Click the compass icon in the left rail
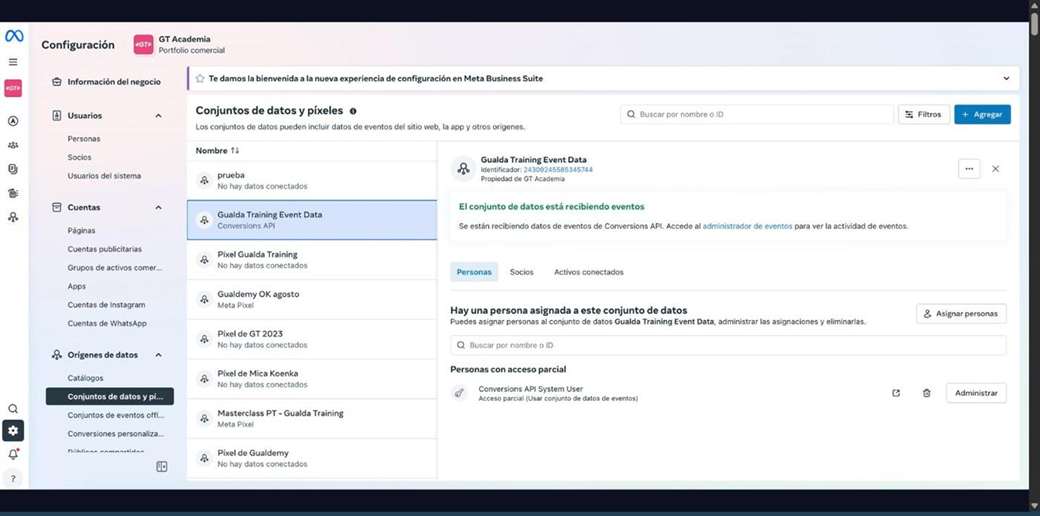This screenshot has height=516, width=1040. (x=13, y=121)
